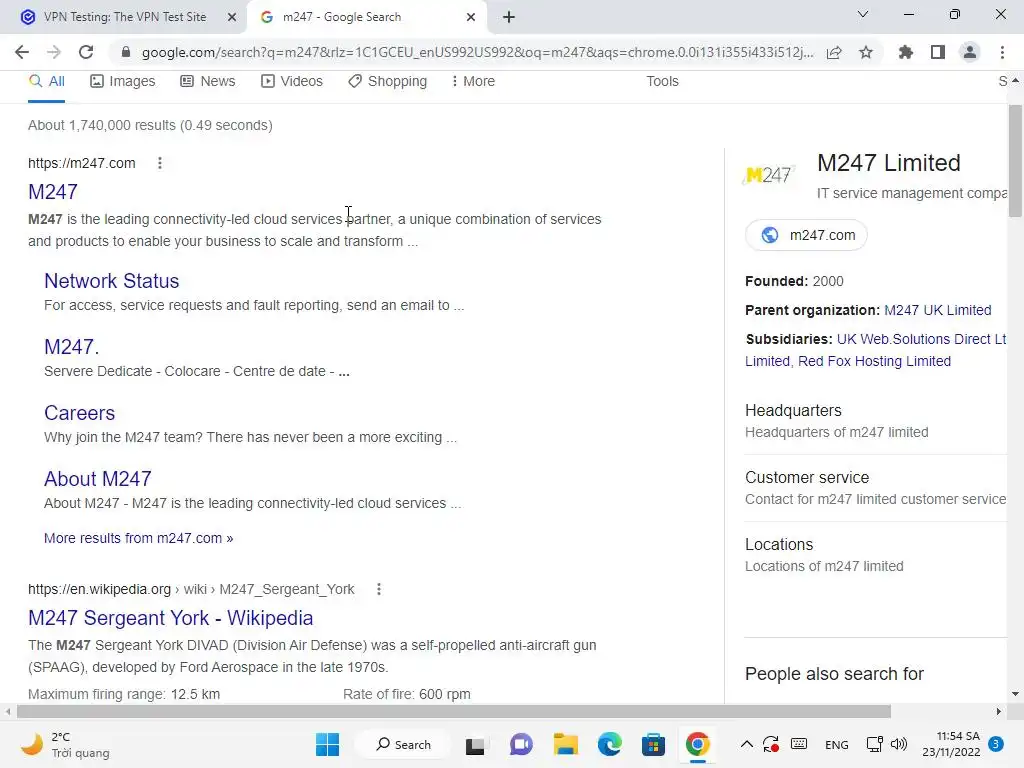This screenshot has width=1024, height=768.
Task: Open Task View from taskbar
Action: pyautogui.click(x=475, y=745)
